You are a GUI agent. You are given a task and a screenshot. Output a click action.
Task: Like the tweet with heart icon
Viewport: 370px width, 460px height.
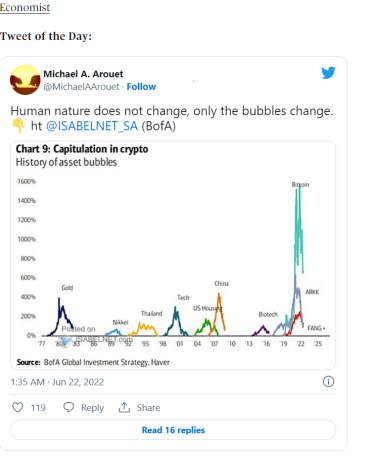[x=18, y=407]
